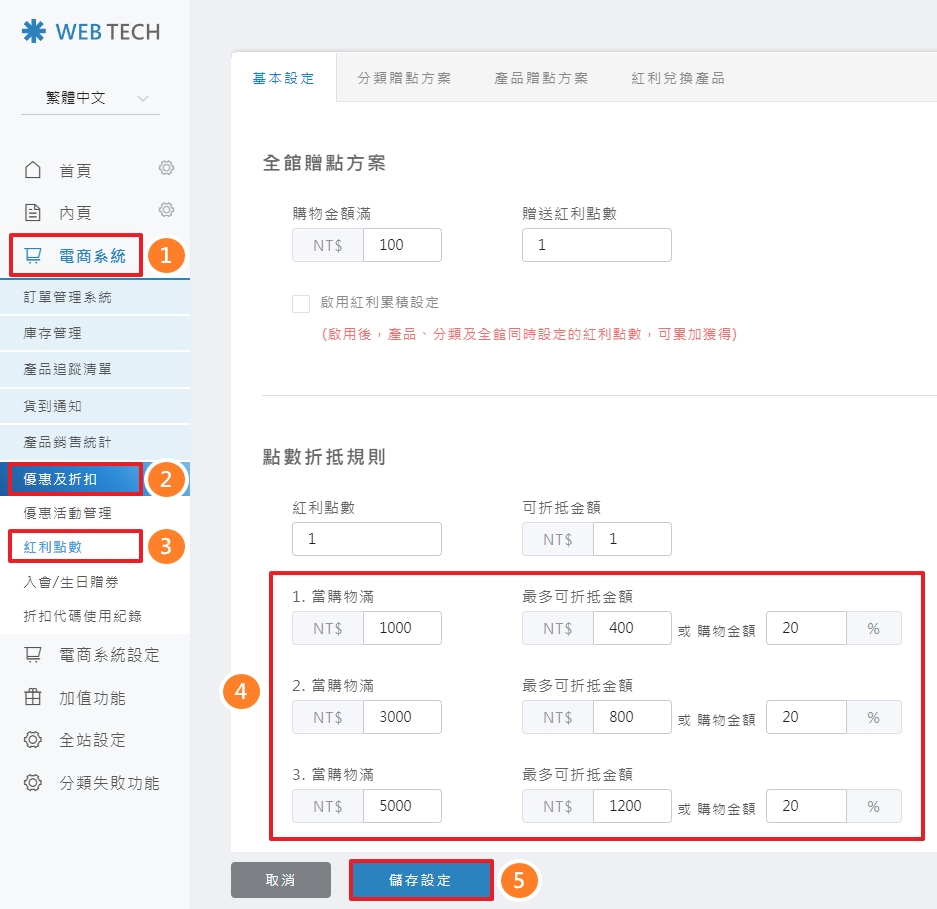
Task: Click the gift box icon for 加值功能
Action: [x=33, y=698]
